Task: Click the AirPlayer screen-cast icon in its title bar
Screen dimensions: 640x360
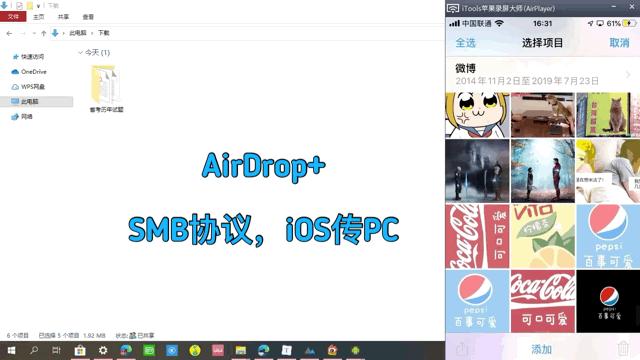Action: tap(453, 9)
